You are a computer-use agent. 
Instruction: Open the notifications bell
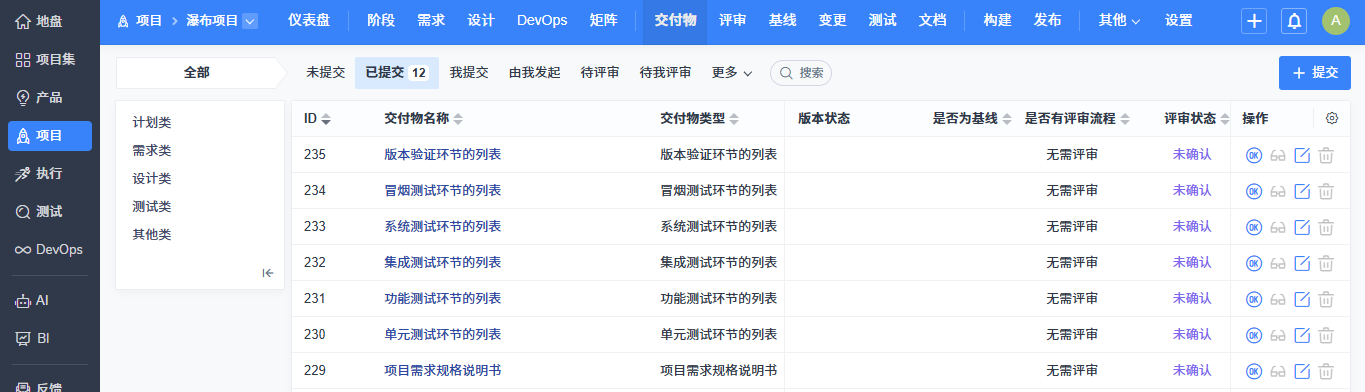1294,21
